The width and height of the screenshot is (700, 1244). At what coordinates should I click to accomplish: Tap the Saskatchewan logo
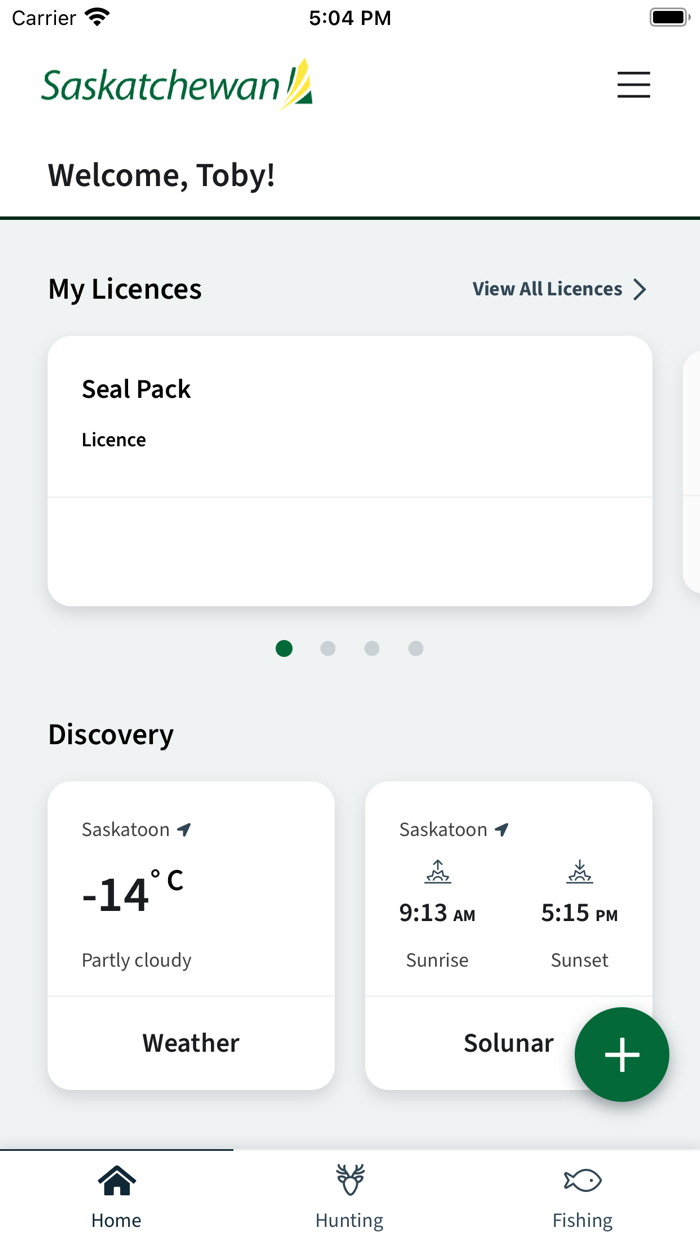point(177,84)
